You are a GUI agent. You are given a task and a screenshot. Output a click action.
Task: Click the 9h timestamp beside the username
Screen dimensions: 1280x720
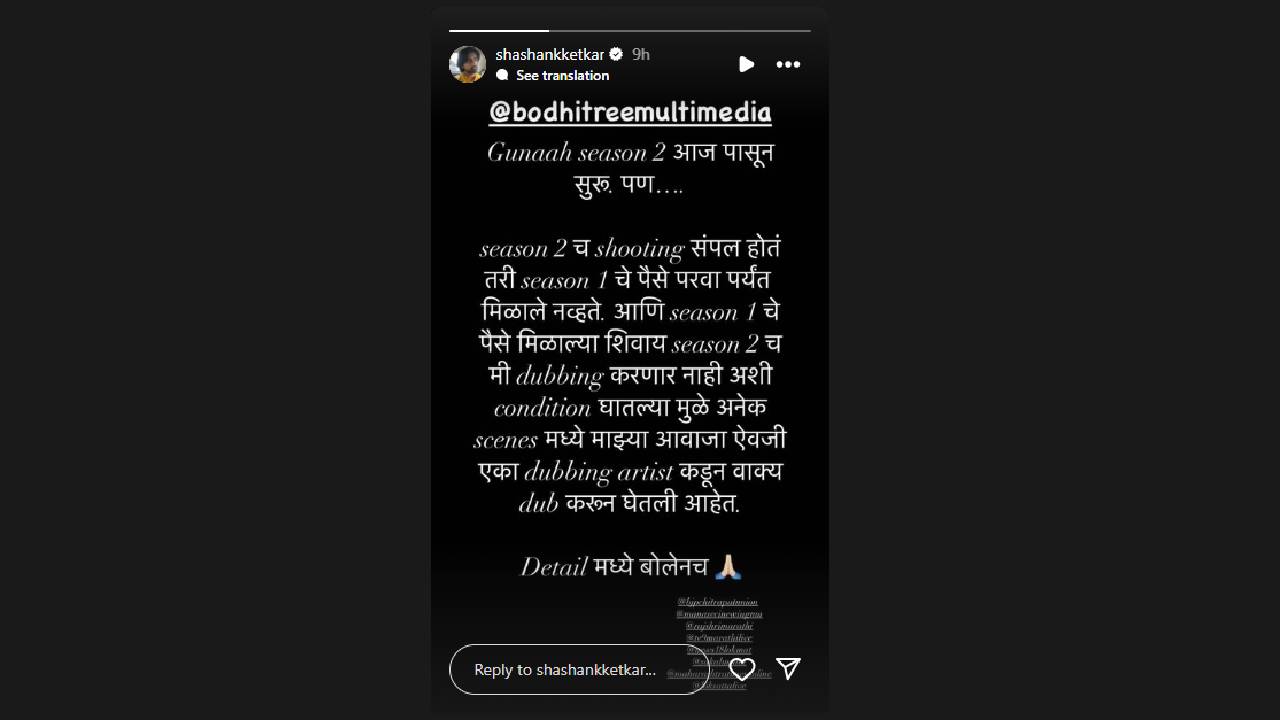tap(641, 54)
